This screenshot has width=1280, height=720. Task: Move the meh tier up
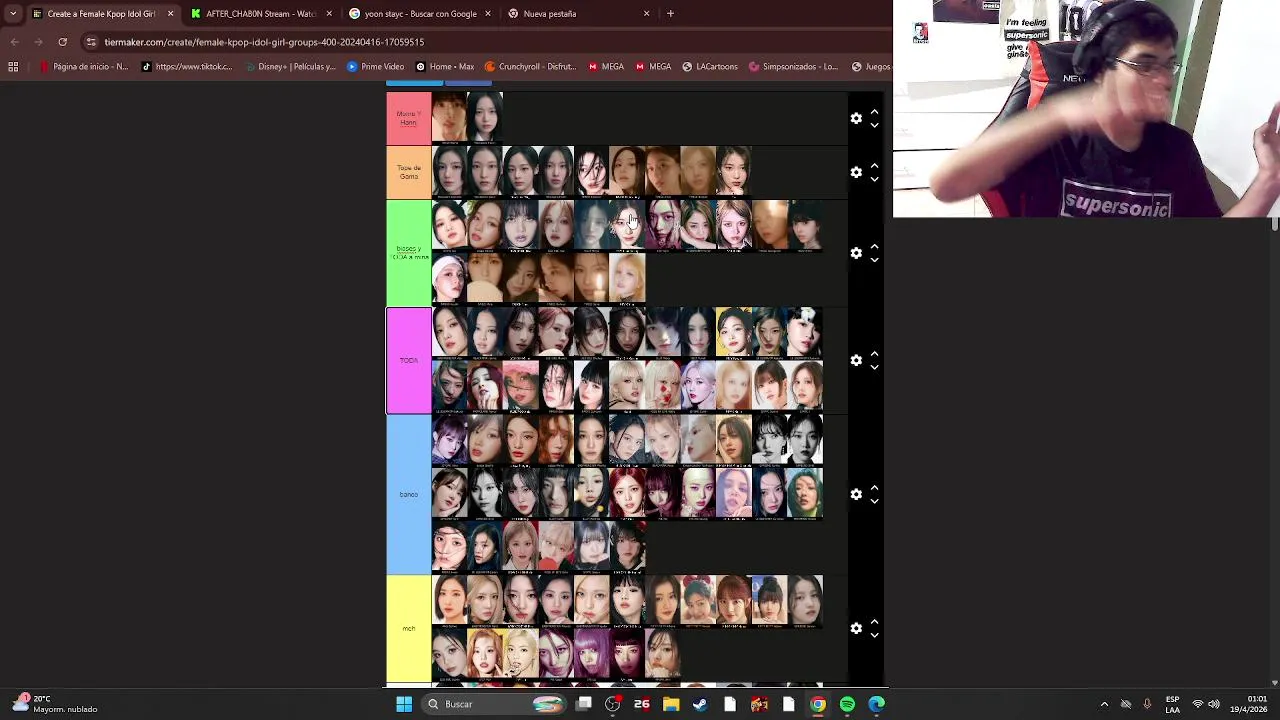[874, 621]
